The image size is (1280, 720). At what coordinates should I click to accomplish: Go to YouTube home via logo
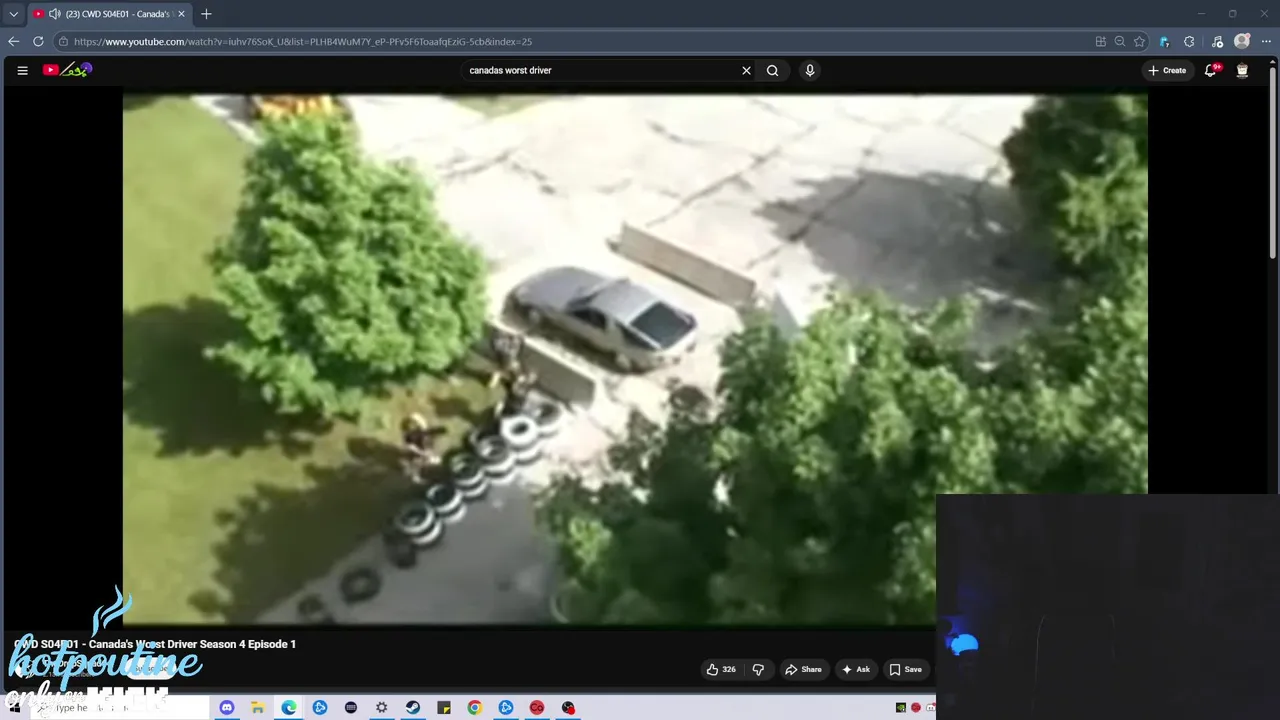67,70
